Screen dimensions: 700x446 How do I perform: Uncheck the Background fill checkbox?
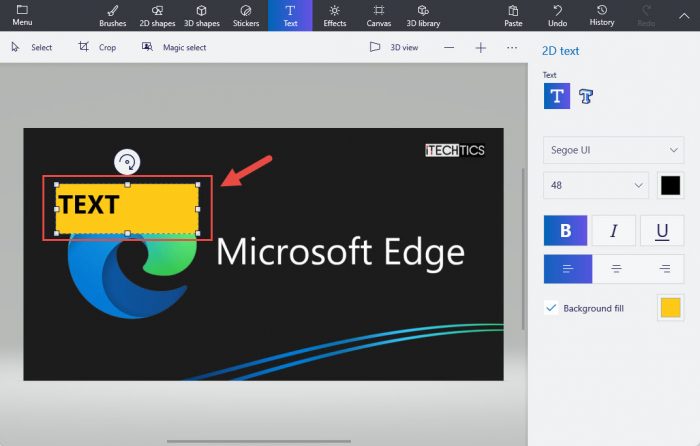tap(551, 308)
